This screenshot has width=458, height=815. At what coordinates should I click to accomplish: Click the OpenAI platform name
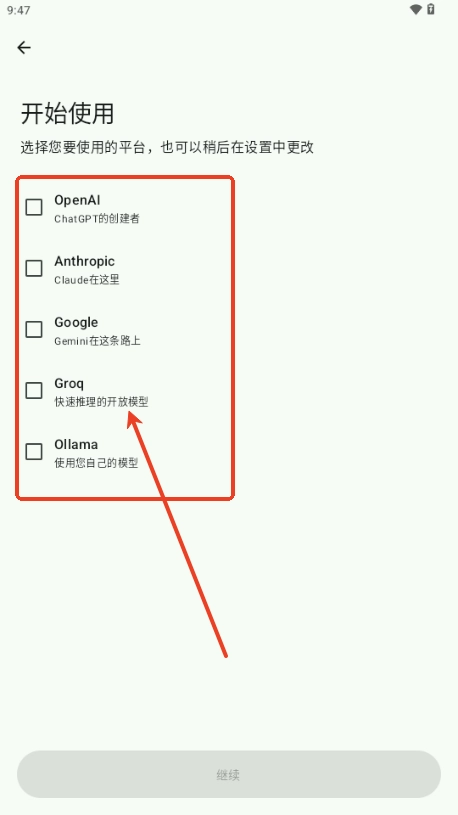tap(77, 200)
